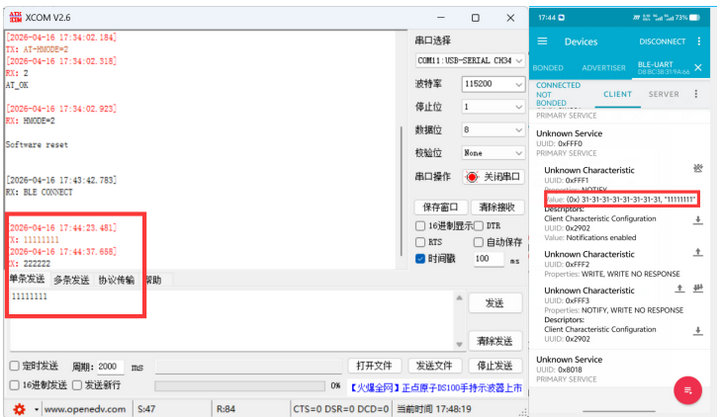
Task: Click the 打开文件 open file button
Action: click(374, 366)
